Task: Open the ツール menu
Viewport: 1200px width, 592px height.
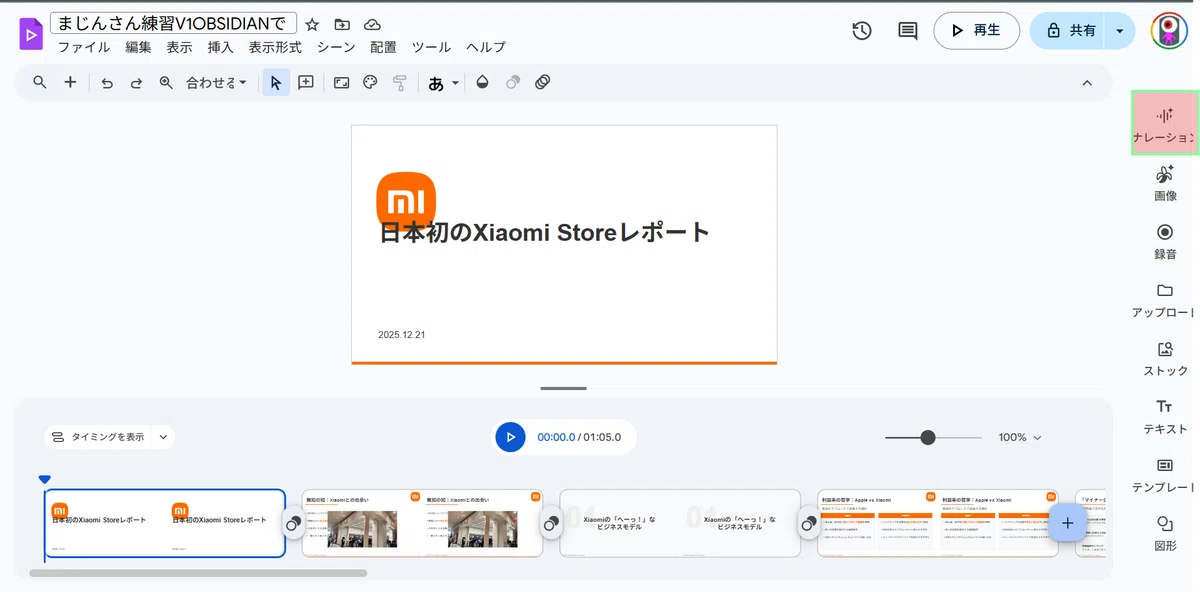Action: 431,47
